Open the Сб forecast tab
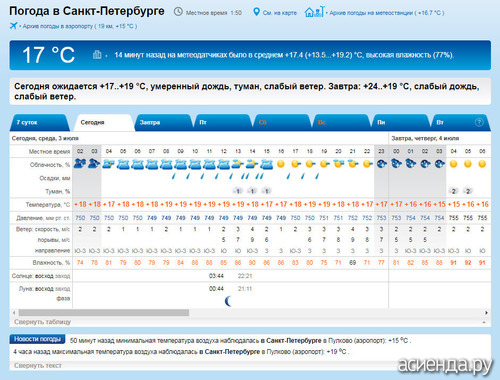 [x=281, y=123]
